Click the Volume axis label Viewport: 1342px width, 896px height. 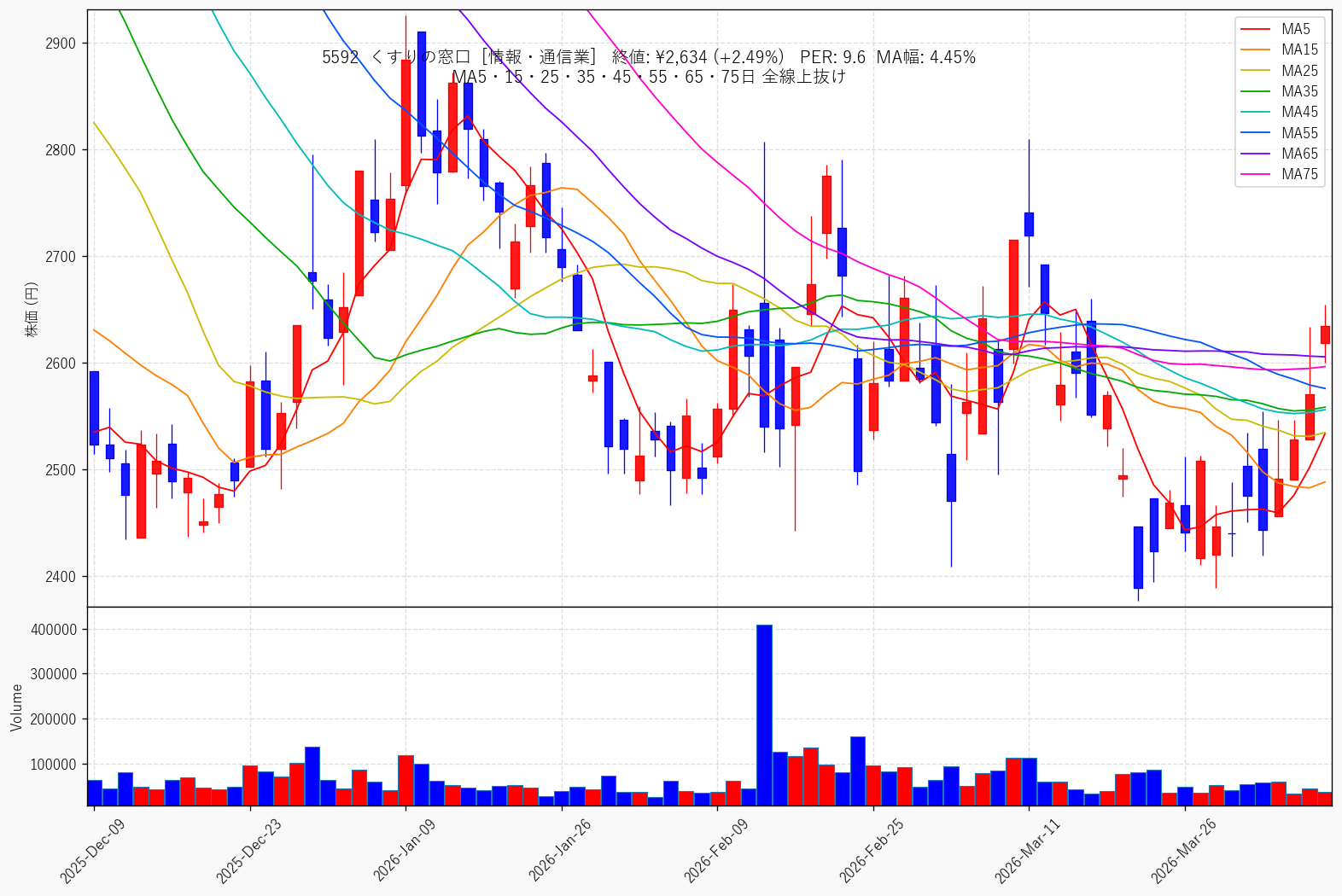coord(16,707)
